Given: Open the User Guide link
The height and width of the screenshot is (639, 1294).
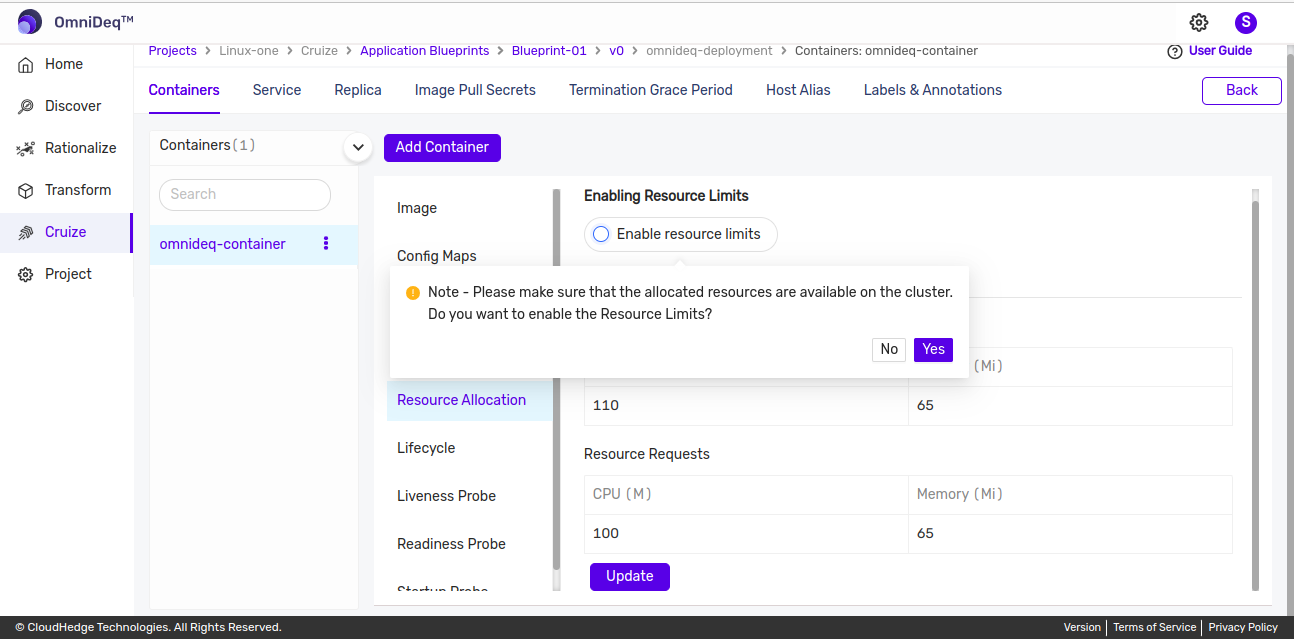Looking at the screenshot, I should tap(1220, 51).
